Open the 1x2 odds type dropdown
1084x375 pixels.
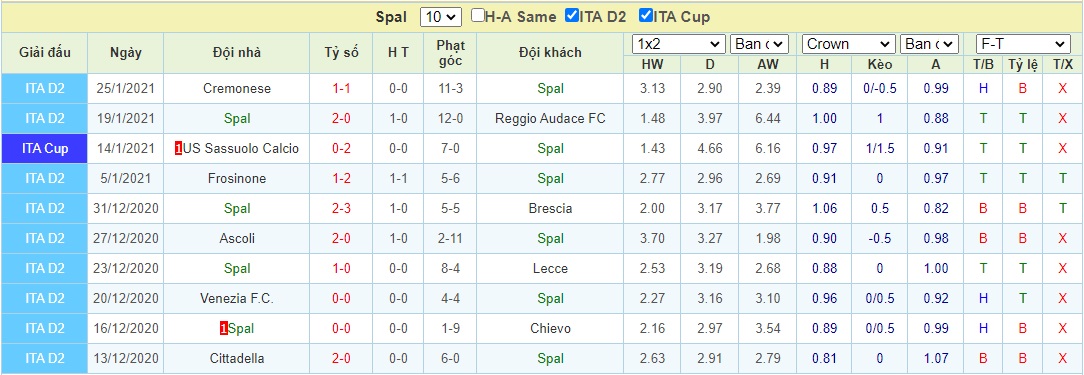[679, 44]
